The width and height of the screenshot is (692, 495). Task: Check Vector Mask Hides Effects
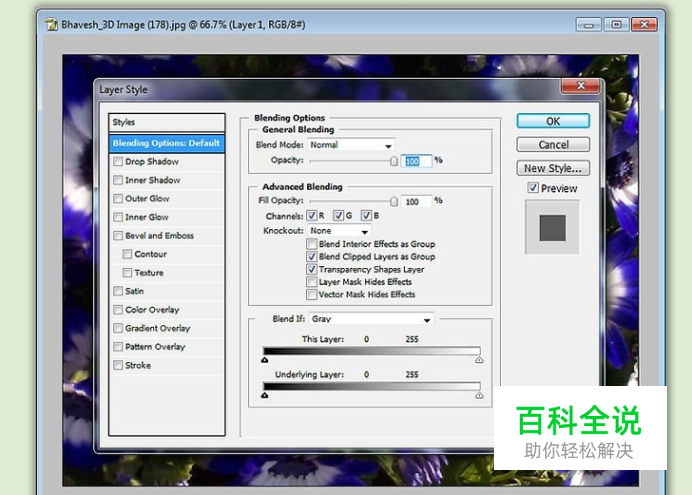click(312, 295)
